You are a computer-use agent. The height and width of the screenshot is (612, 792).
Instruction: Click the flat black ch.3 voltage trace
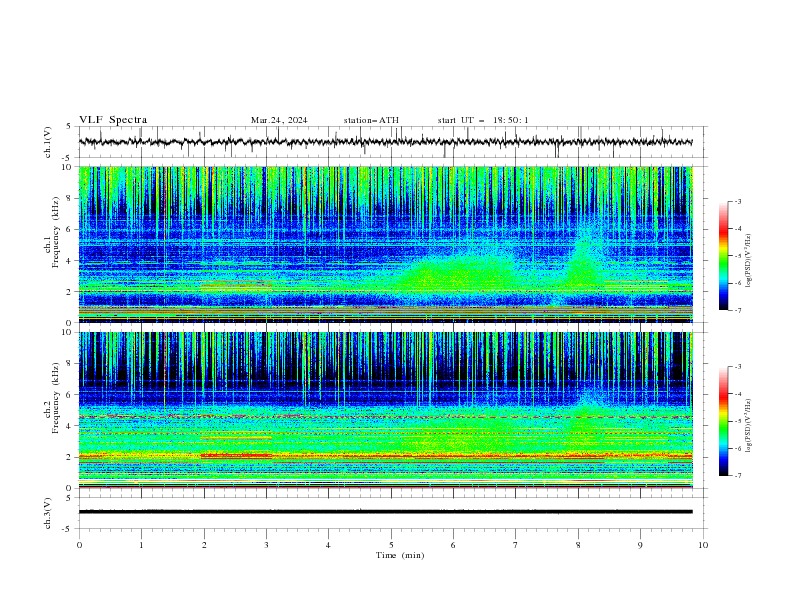(x=385, y=512)
